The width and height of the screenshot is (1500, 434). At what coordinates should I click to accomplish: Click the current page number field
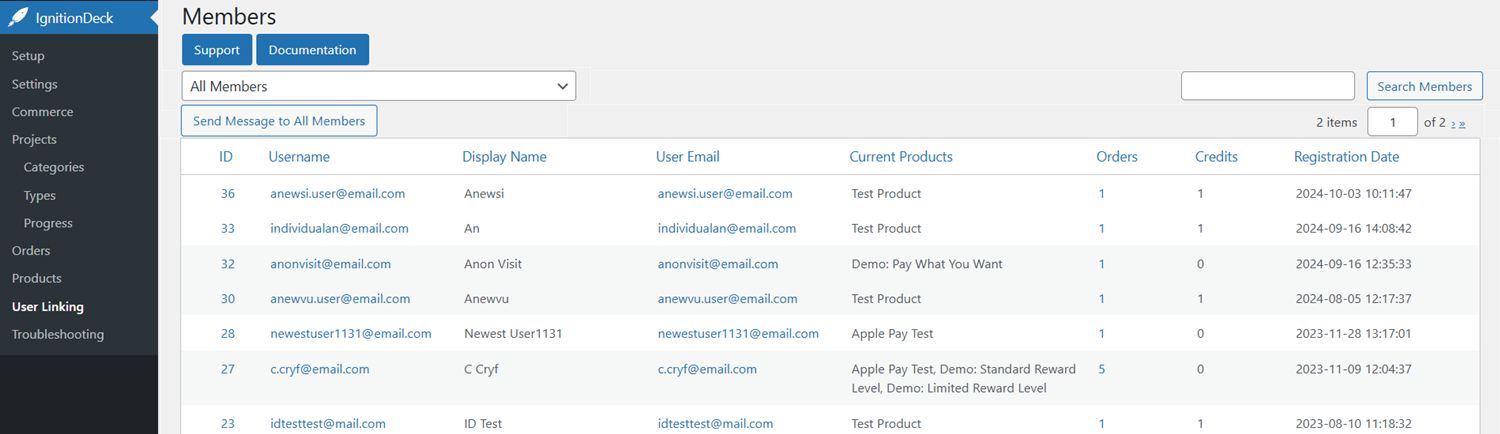[x=1391, y=122]
